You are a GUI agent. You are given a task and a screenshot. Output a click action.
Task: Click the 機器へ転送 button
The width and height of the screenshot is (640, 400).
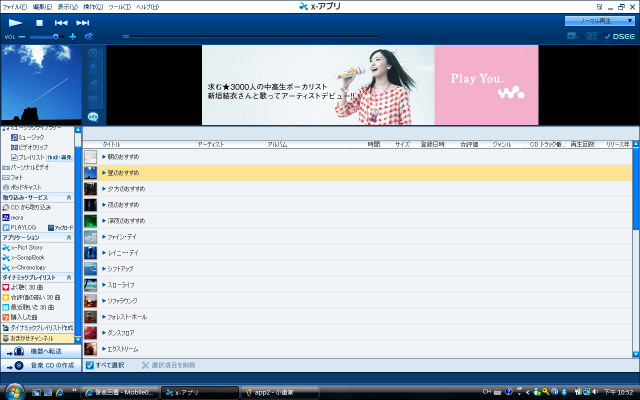pos(41,351)
